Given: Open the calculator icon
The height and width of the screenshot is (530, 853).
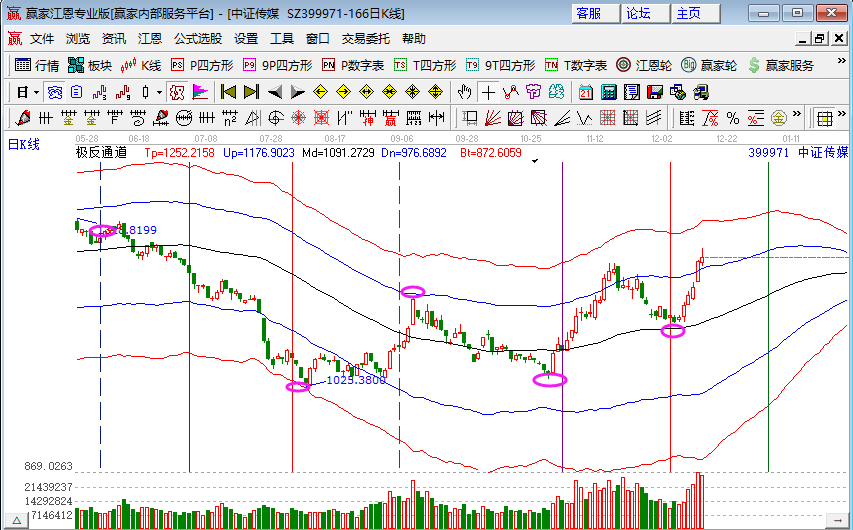Looking at the screenshot, I should (608, 93).
